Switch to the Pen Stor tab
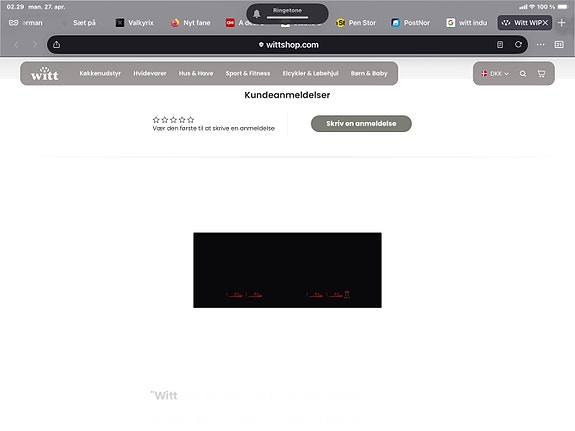575x431 pixels. (356, 23)
